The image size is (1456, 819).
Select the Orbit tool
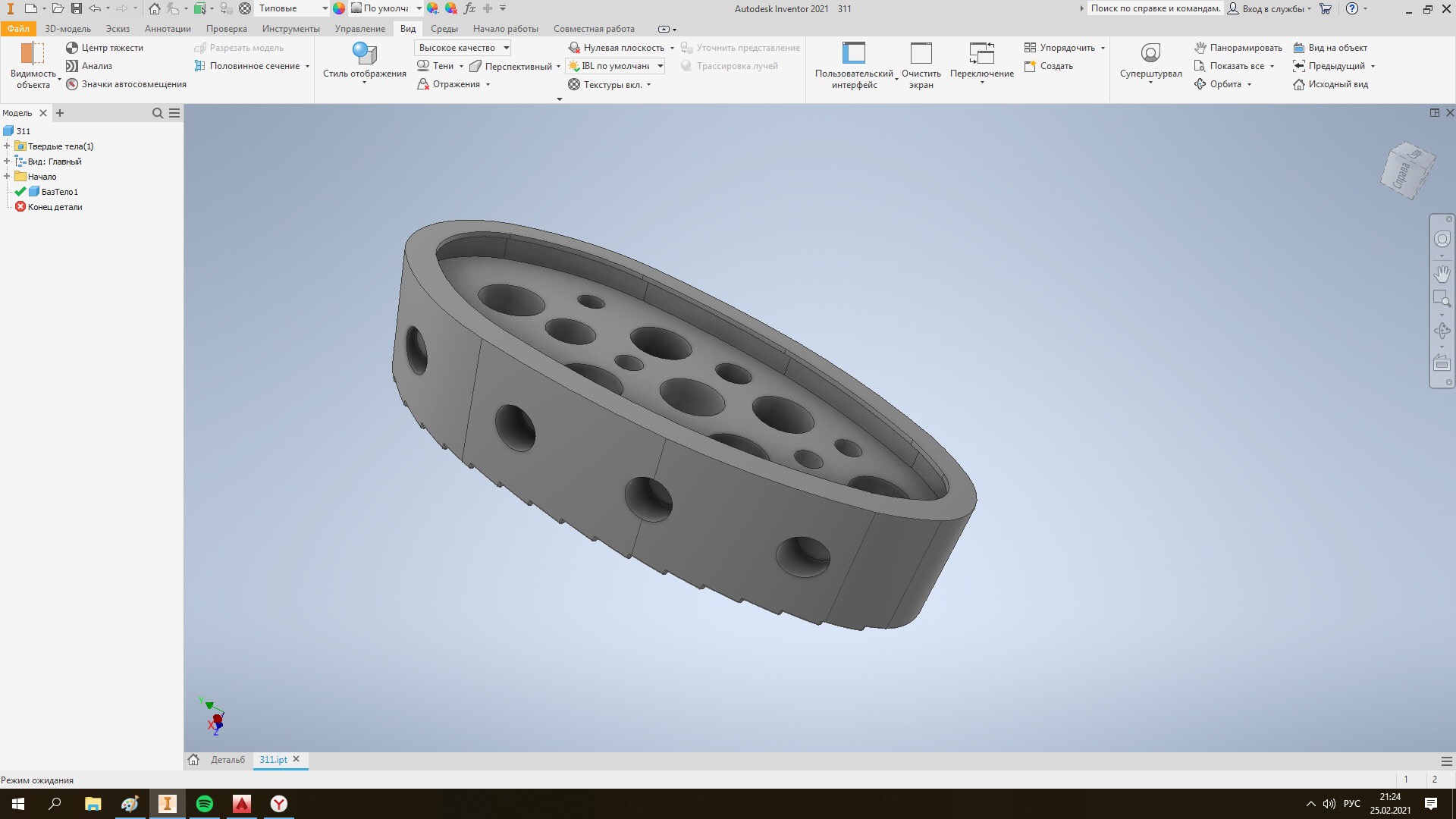pyautogui.click(x=1223, y=84)
